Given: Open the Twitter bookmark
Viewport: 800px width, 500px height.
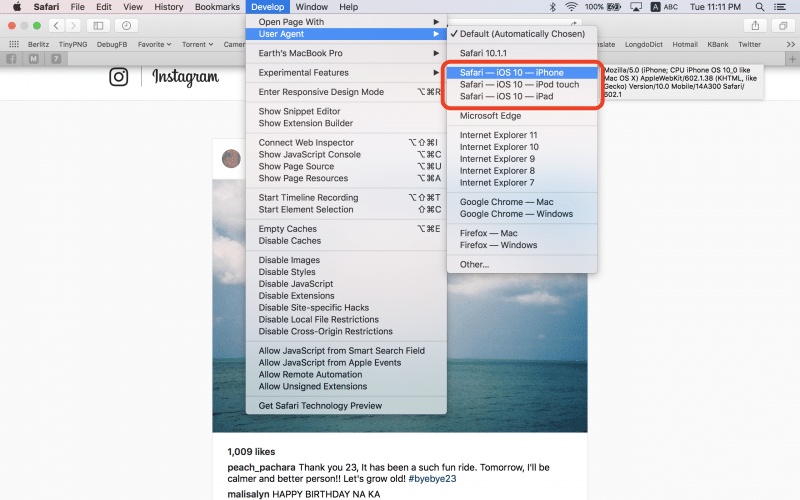Looking at the screenshot, I should pyautogui.click(x=749, y=44).
